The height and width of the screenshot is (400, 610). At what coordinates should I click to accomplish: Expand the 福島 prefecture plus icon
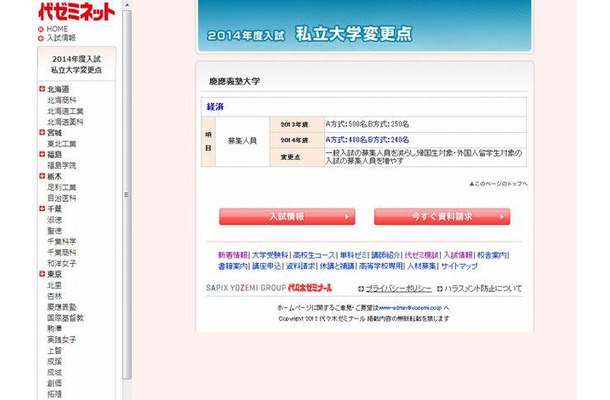click(42, 154)
